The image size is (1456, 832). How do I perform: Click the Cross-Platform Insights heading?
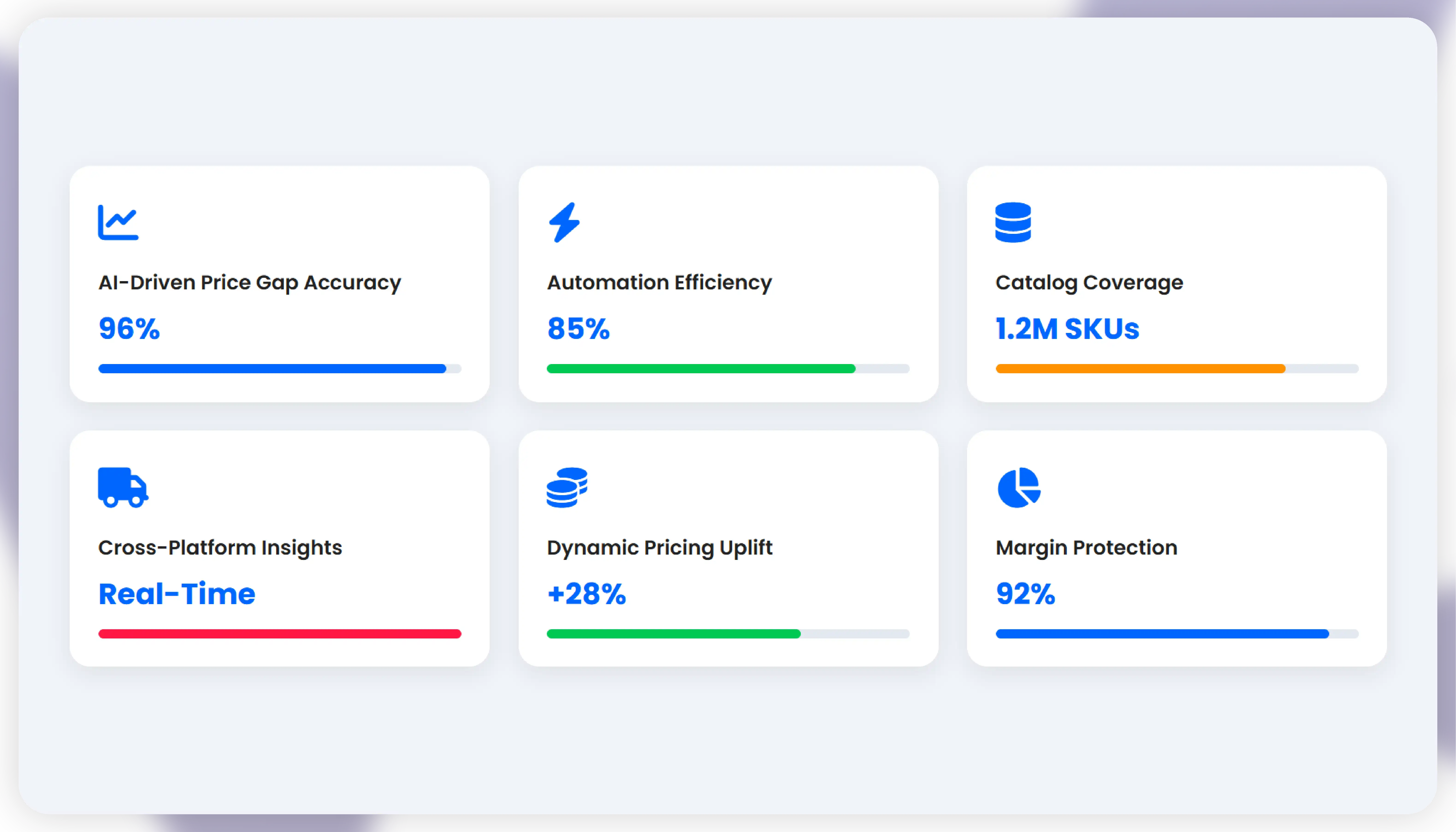(x=220, y=547)
